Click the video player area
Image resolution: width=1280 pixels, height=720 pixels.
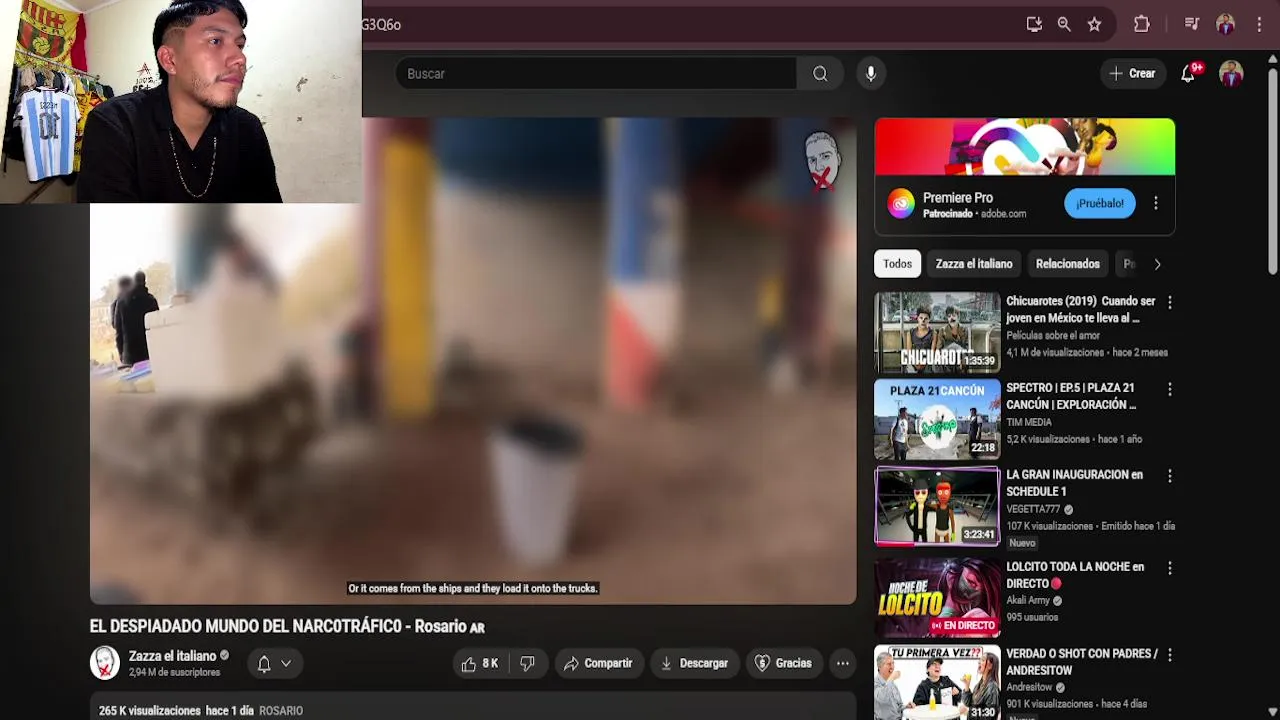tap(473, 361)
